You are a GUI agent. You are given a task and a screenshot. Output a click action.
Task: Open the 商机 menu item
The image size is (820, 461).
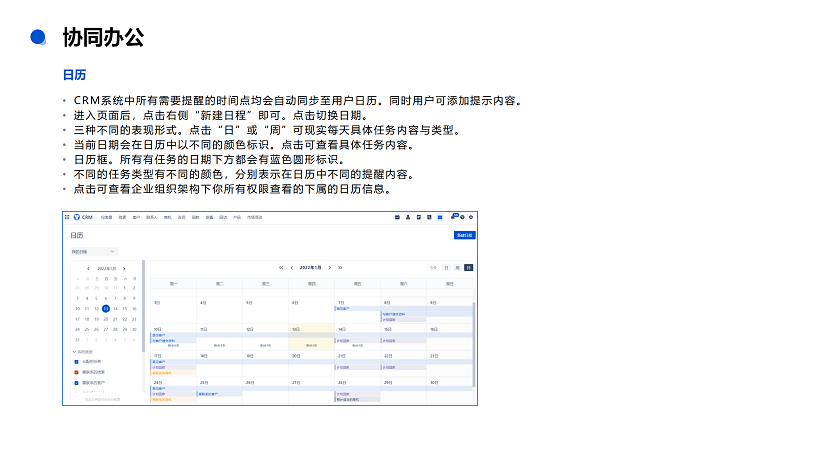167,217
